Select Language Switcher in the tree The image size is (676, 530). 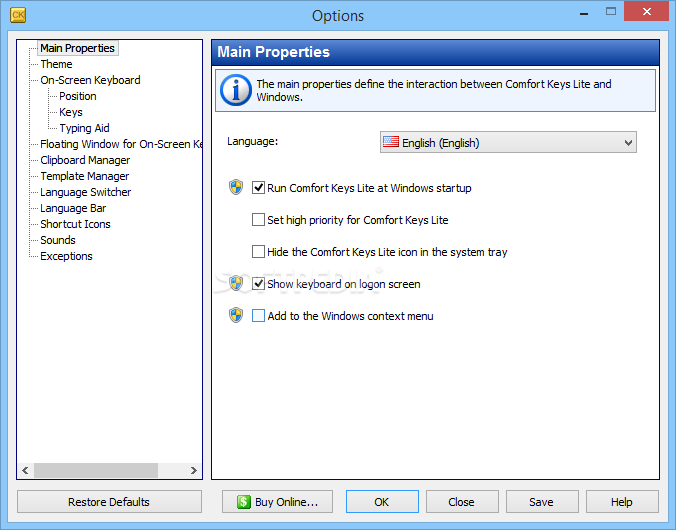tap(85, 192)
